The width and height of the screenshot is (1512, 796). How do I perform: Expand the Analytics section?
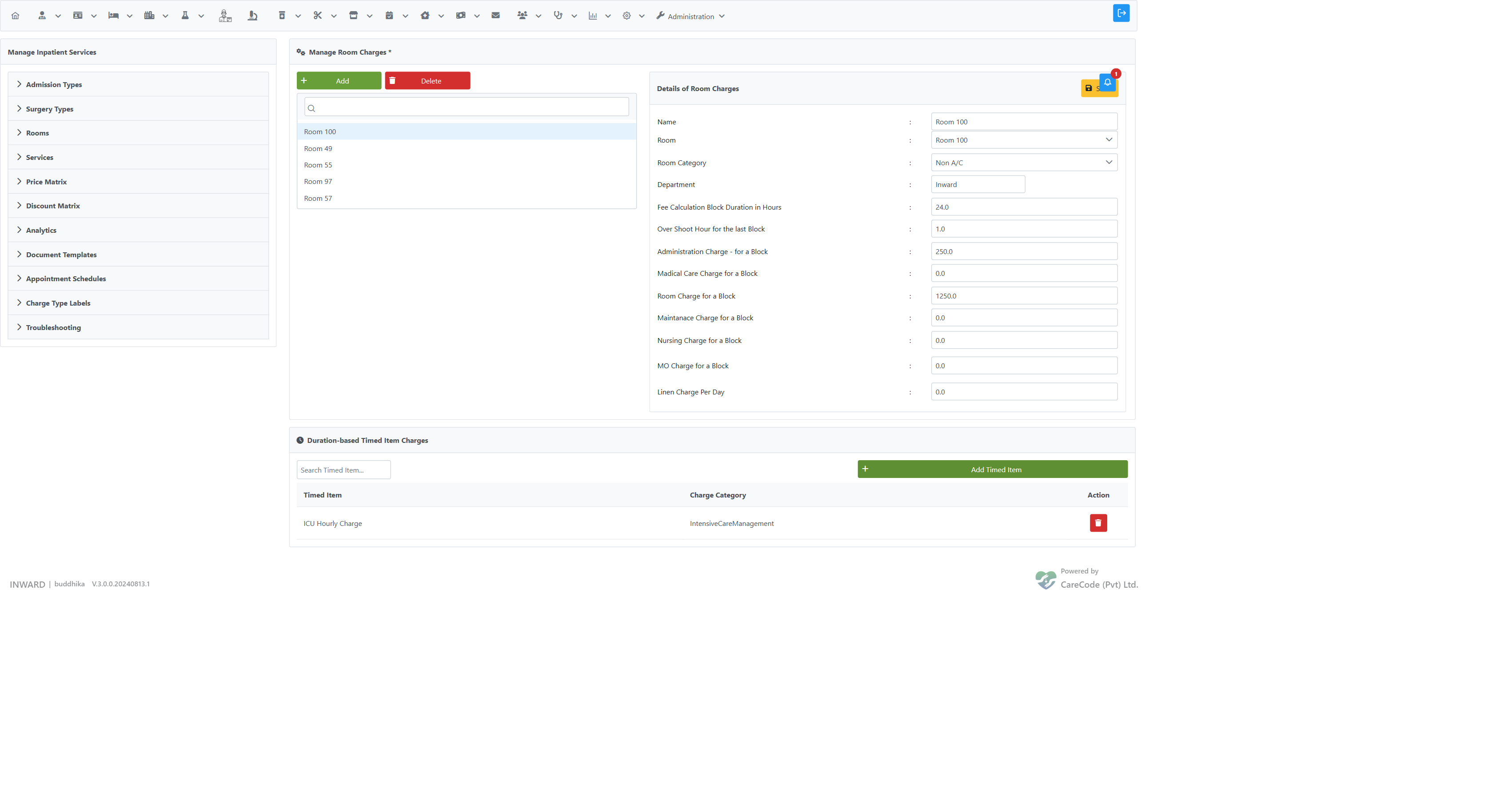tap(139, 230)
